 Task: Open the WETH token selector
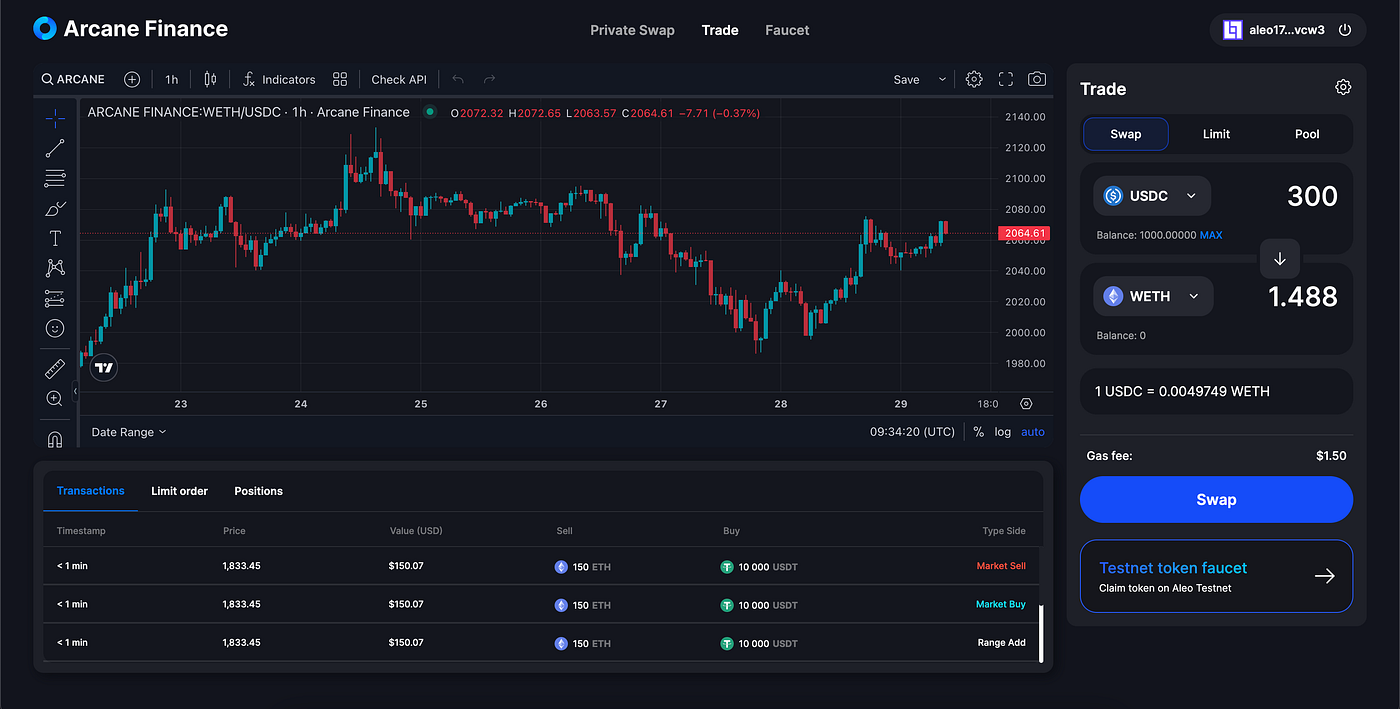[1153, 296]
